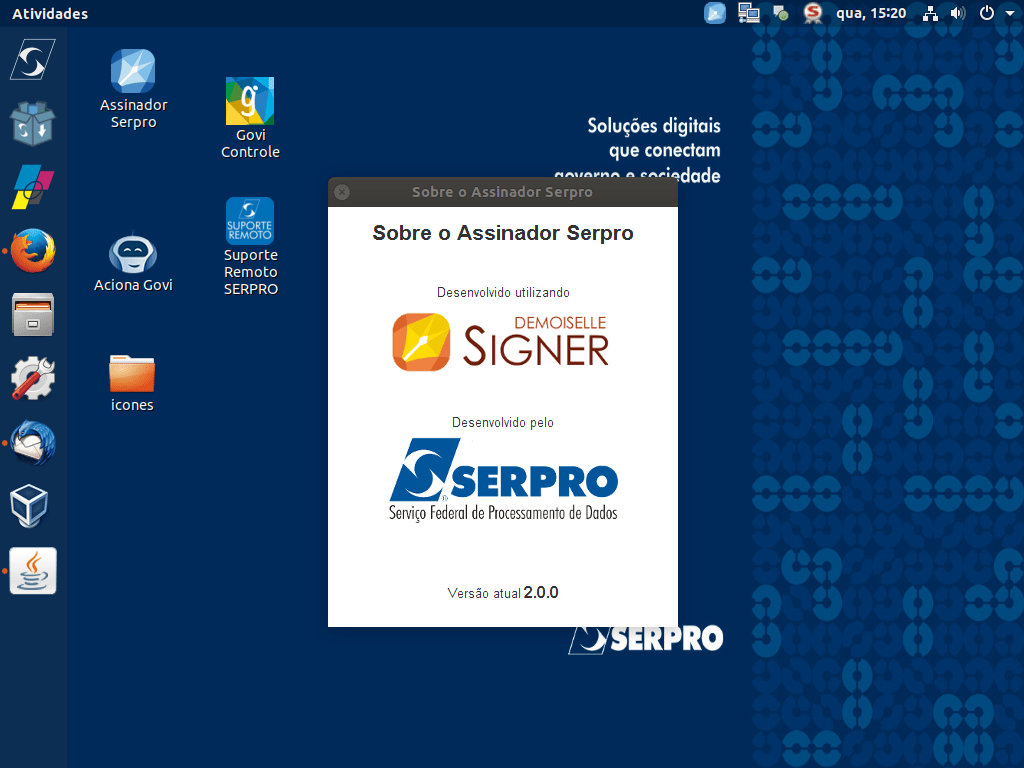1024x768 pixels.
Task: Open the software box installer in dock
Action: coord(33,123)
